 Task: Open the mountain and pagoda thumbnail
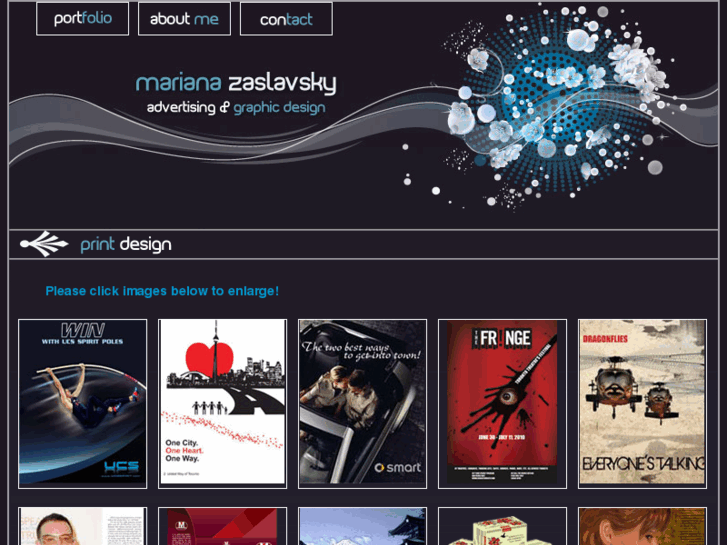click(x=363, y=526)
